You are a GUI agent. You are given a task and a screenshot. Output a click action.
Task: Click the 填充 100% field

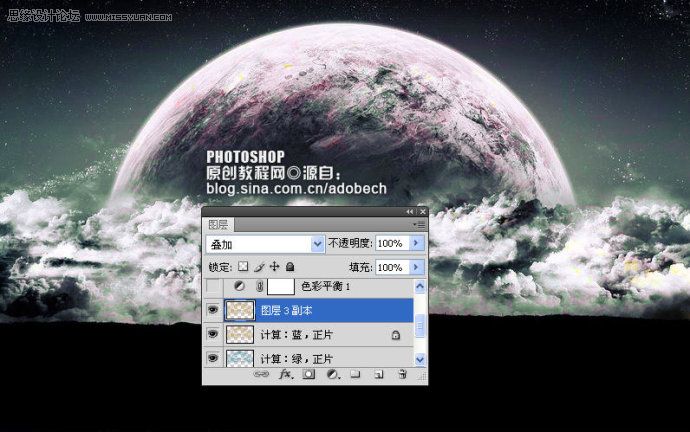pyautogui.click(x=392, y=267)
